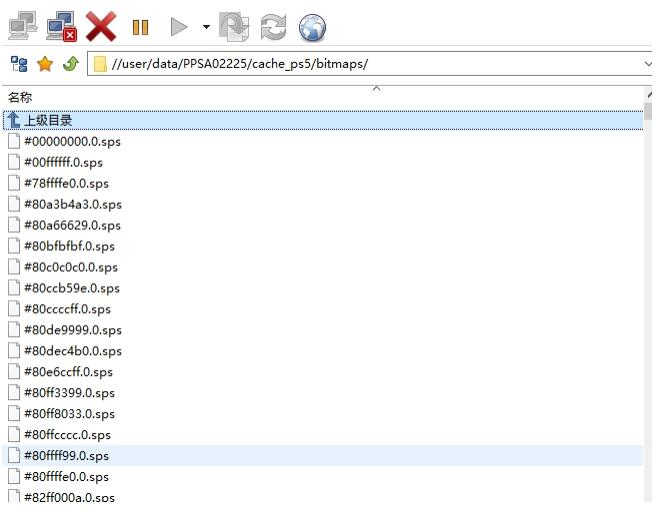Image resolution: width=656 pixels, height=530 pixels.
Task: Start the queue with the play icon
Action: (x=179, y=27)
